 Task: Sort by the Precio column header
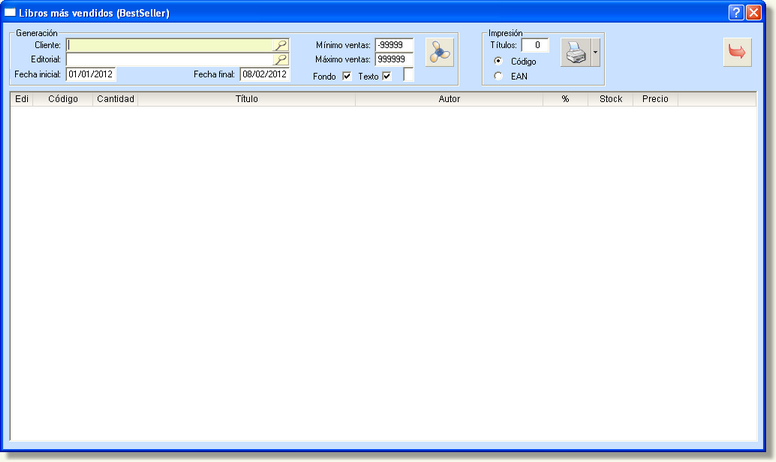(655, 99)
